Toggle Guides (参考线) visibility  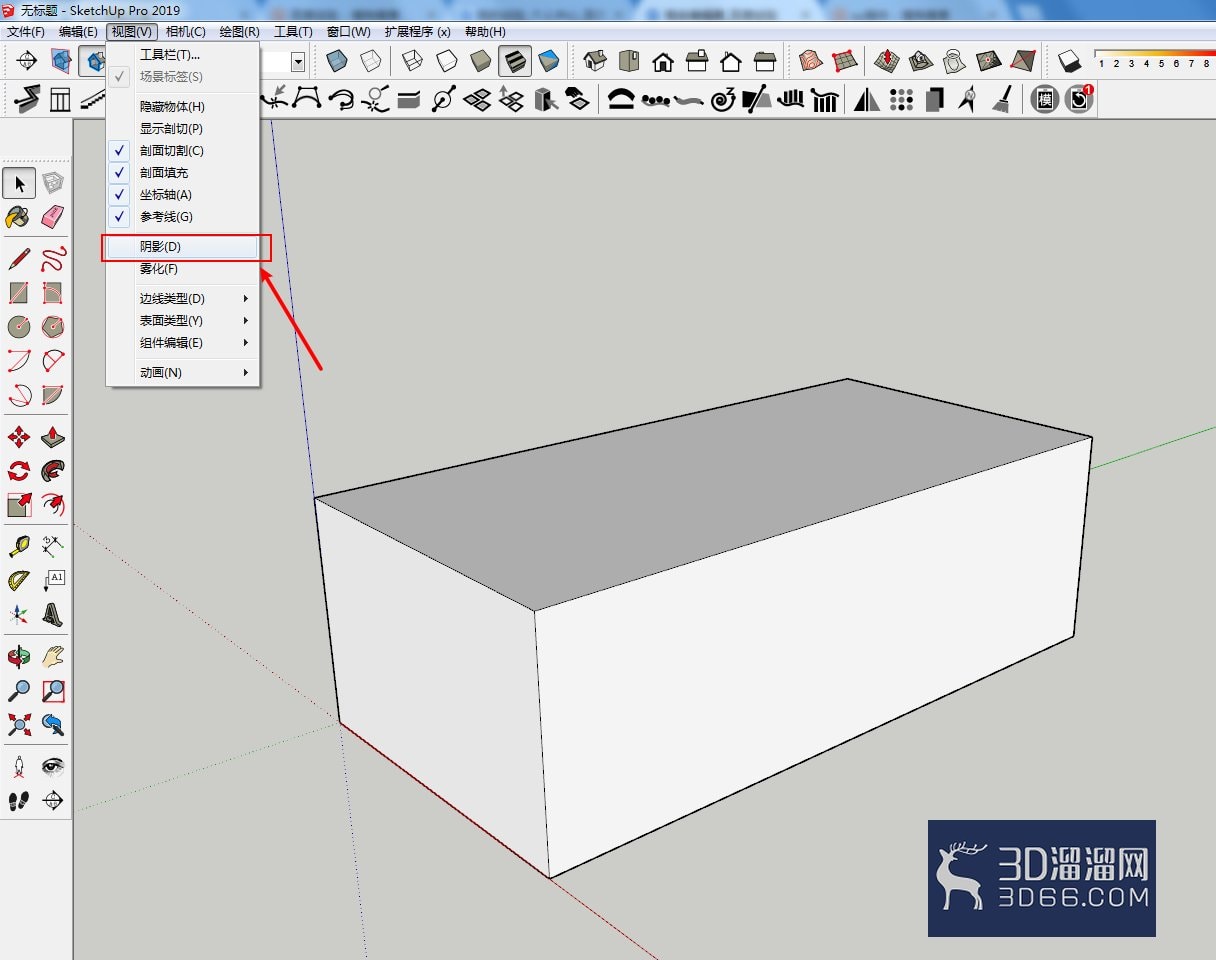pyautogui.click(x=183, y=217)
